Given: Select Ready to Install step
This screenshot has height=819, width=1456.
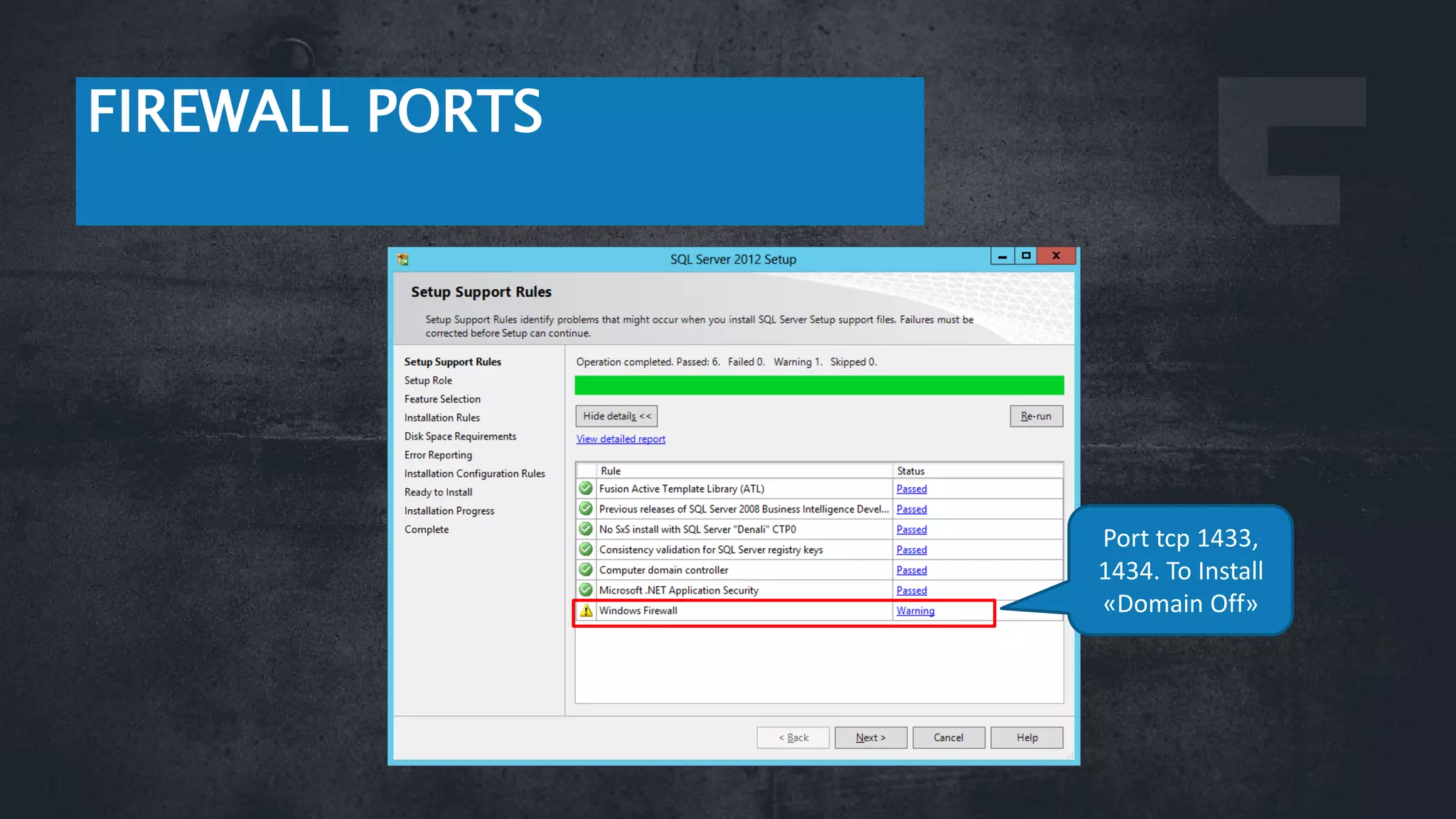Looking at the screenshot, I should point(438,492).
